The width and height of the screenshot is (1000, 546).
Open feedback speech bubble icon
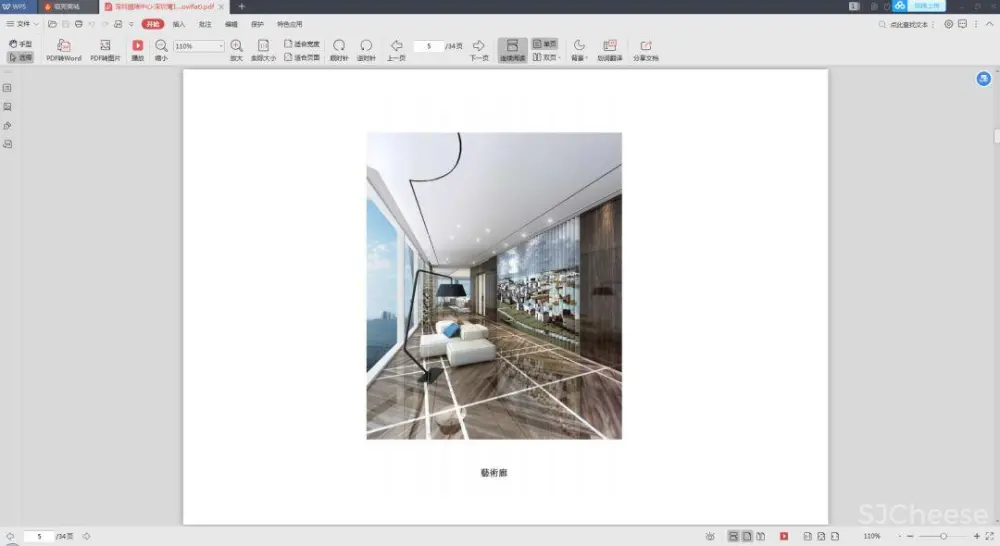962,24
